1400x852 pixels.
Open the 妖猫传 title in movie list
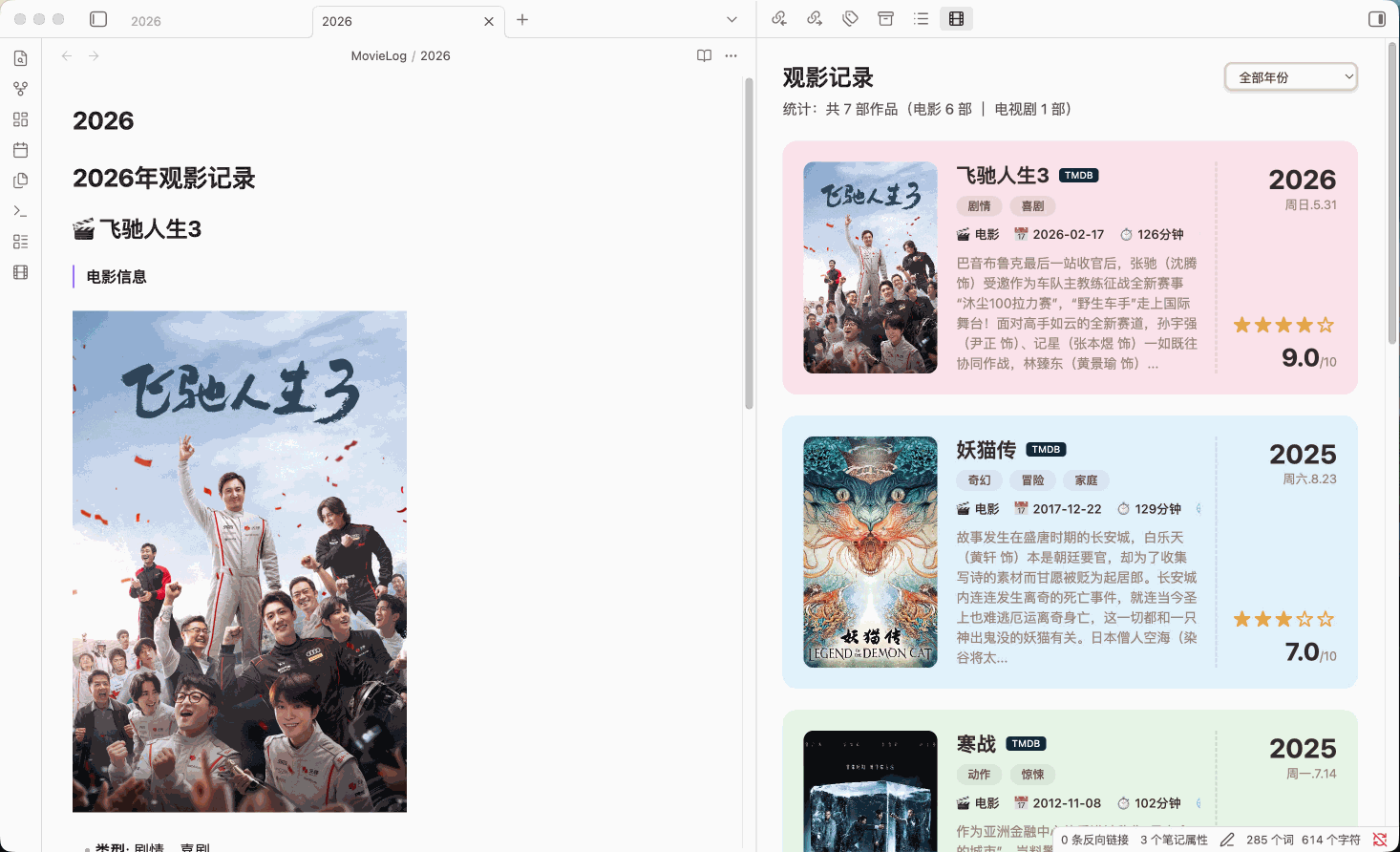(x=986, y=450)
